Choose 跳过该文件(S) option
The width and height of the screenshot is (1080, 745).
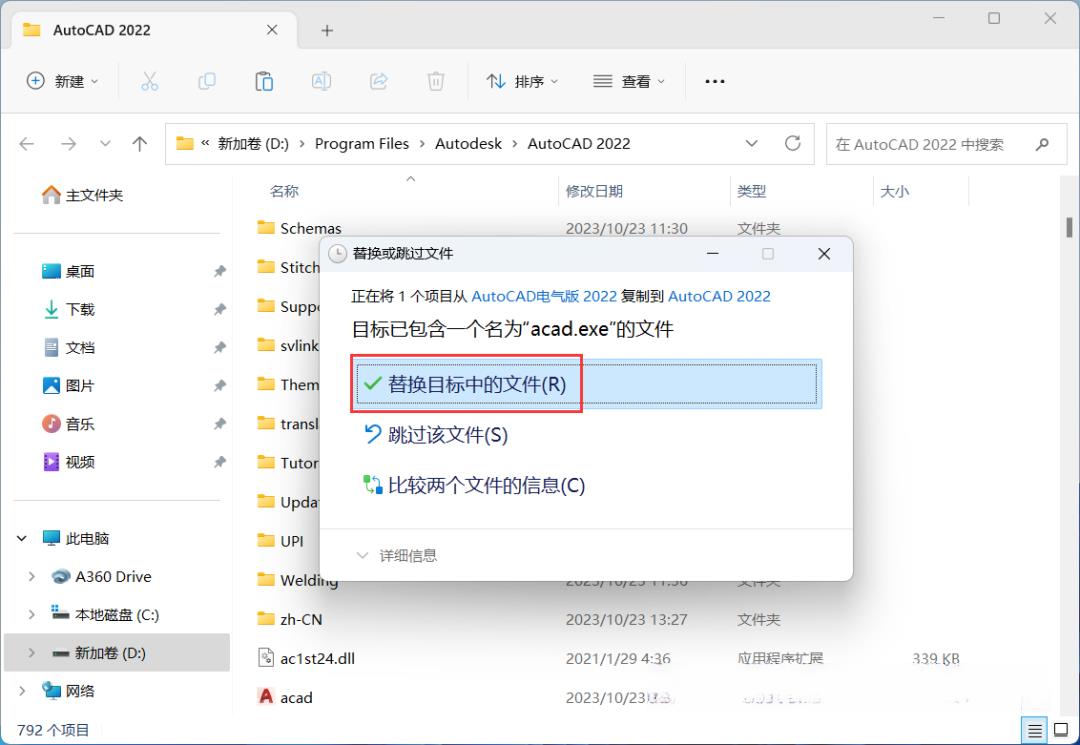coord(435,434)
